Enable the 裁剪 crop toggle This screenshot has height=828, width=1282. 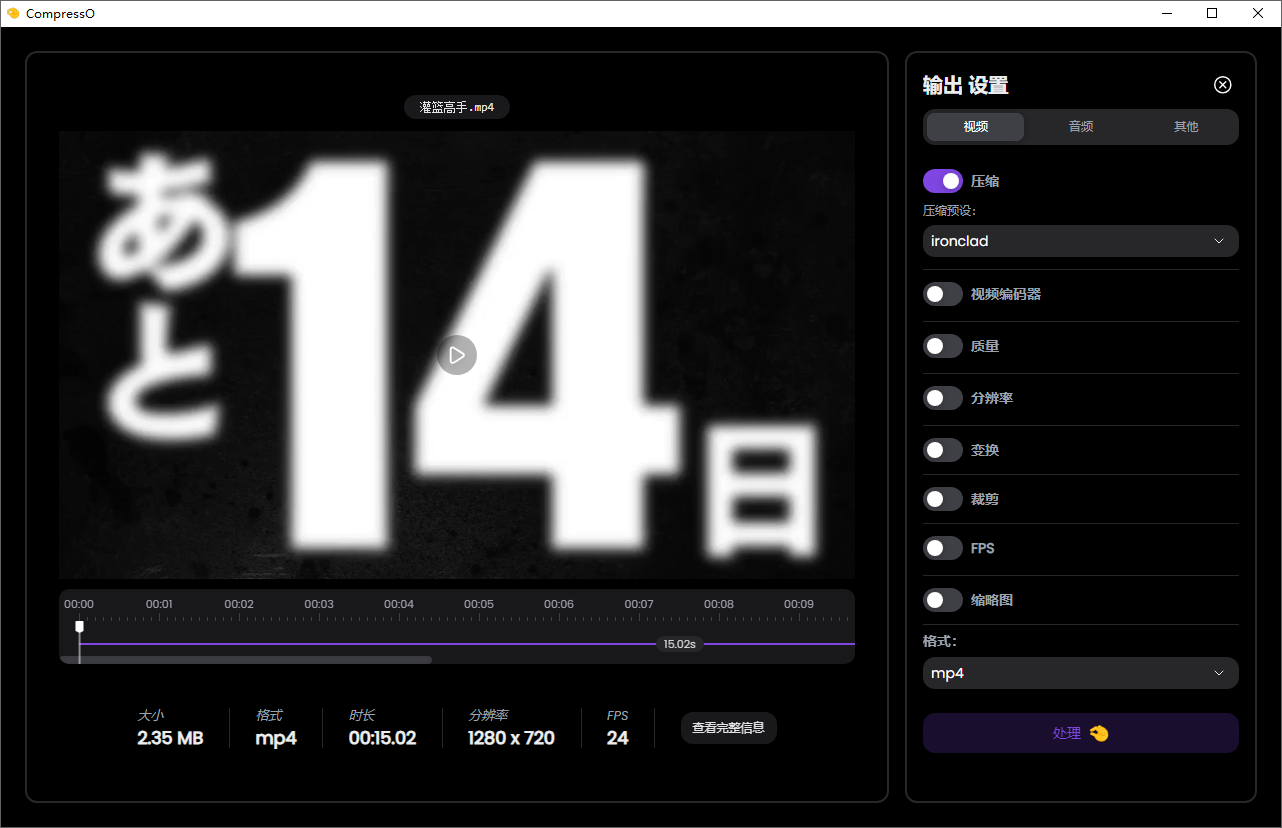click(x=942, y=499)
